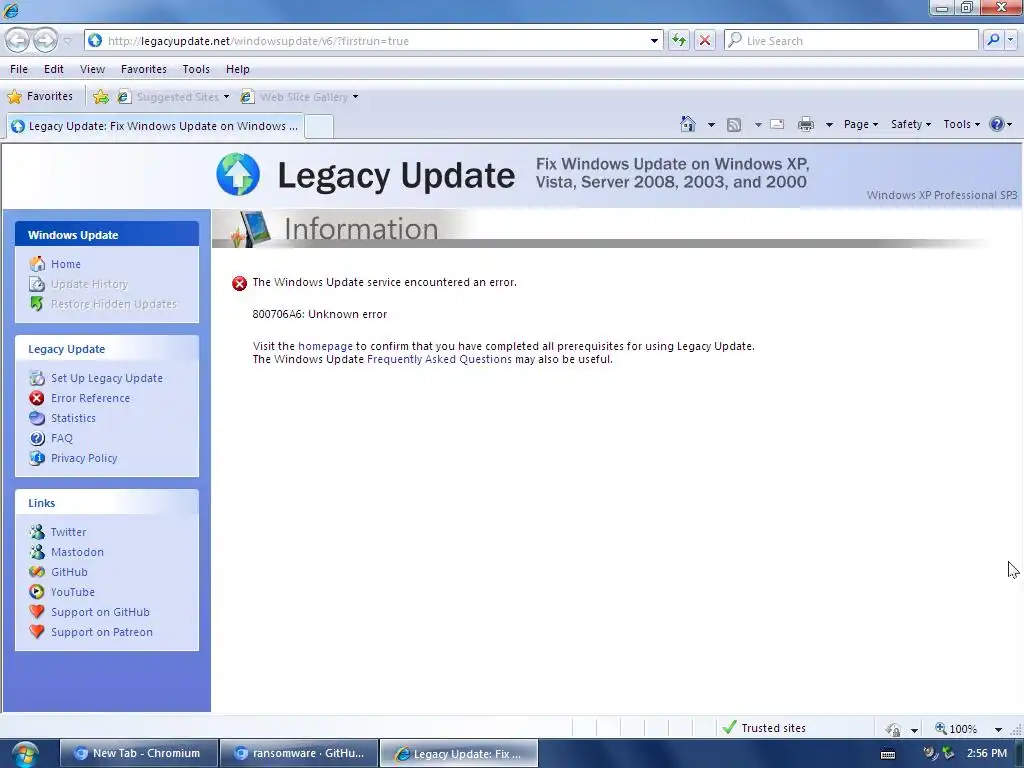Click the Windows Start orb
Image resolution: width=1024 pixels, height=768 pixels.
pyautogui.click(x=24, y=754)
